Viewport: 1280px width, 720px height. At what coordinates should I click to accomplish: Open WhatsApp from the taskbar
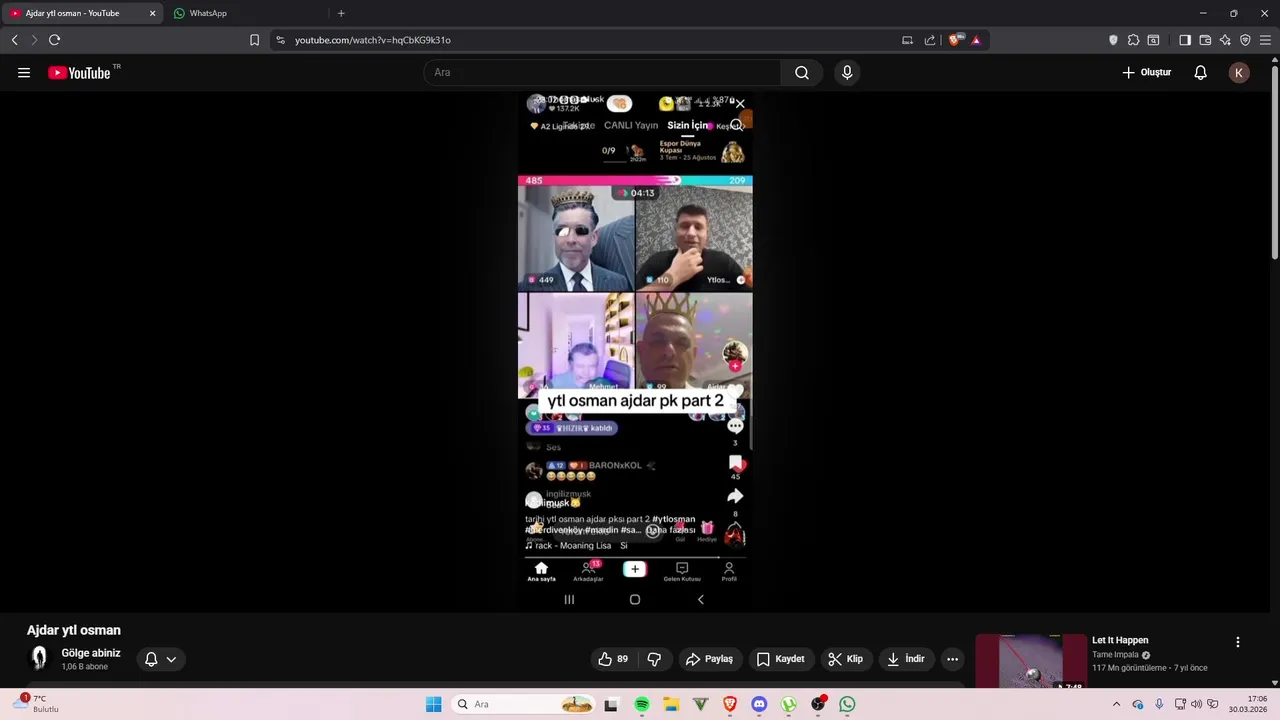pos(847,704)
